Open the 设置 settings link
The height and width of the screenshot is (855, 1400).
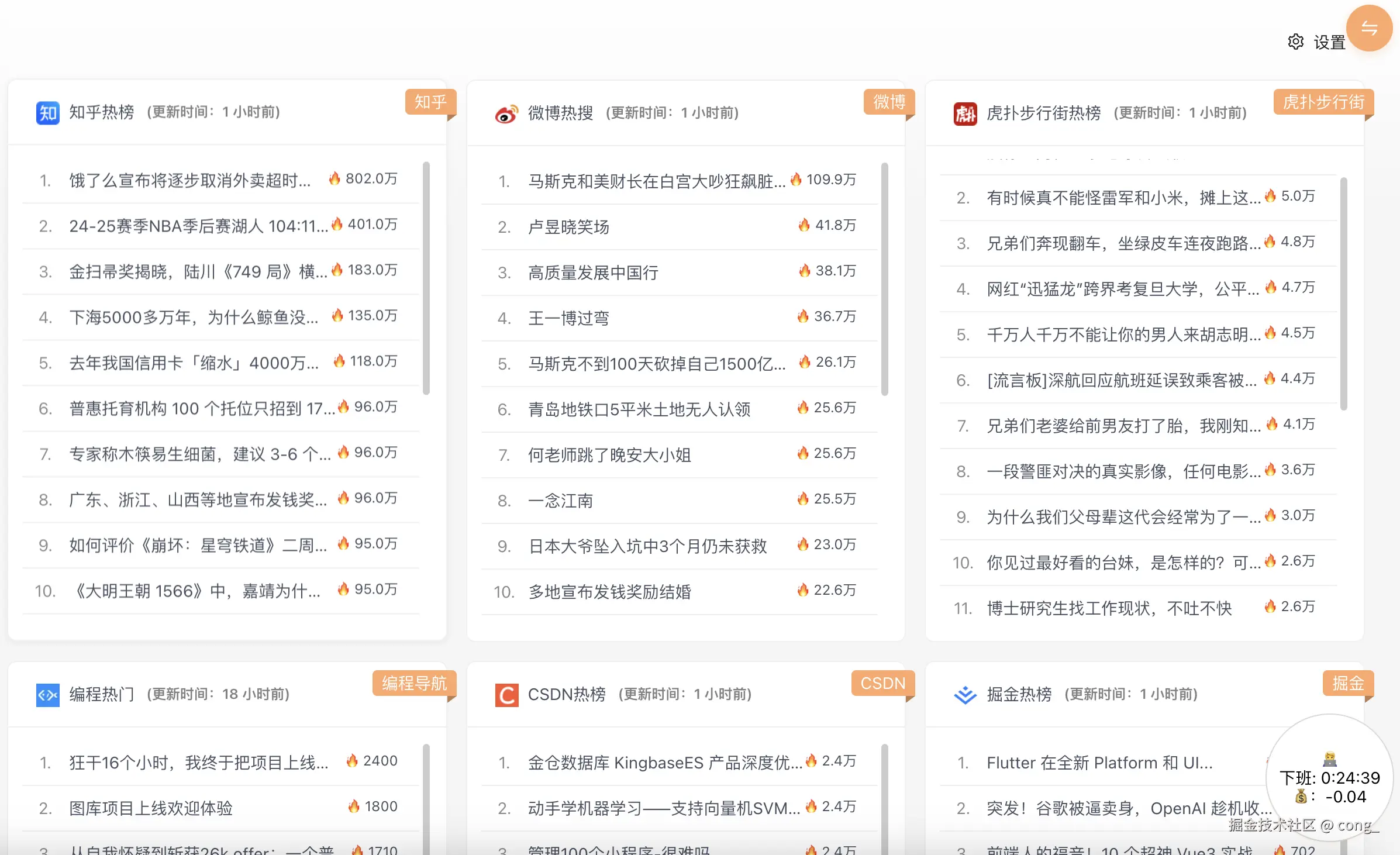tap(1329, 43)
